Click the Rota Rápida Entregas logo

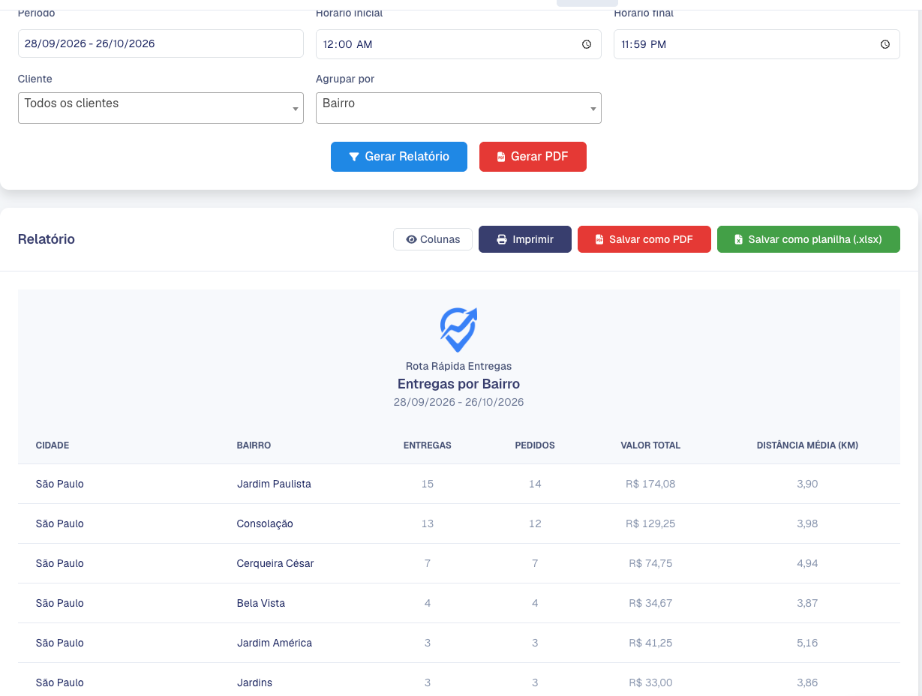coord(459,330)
